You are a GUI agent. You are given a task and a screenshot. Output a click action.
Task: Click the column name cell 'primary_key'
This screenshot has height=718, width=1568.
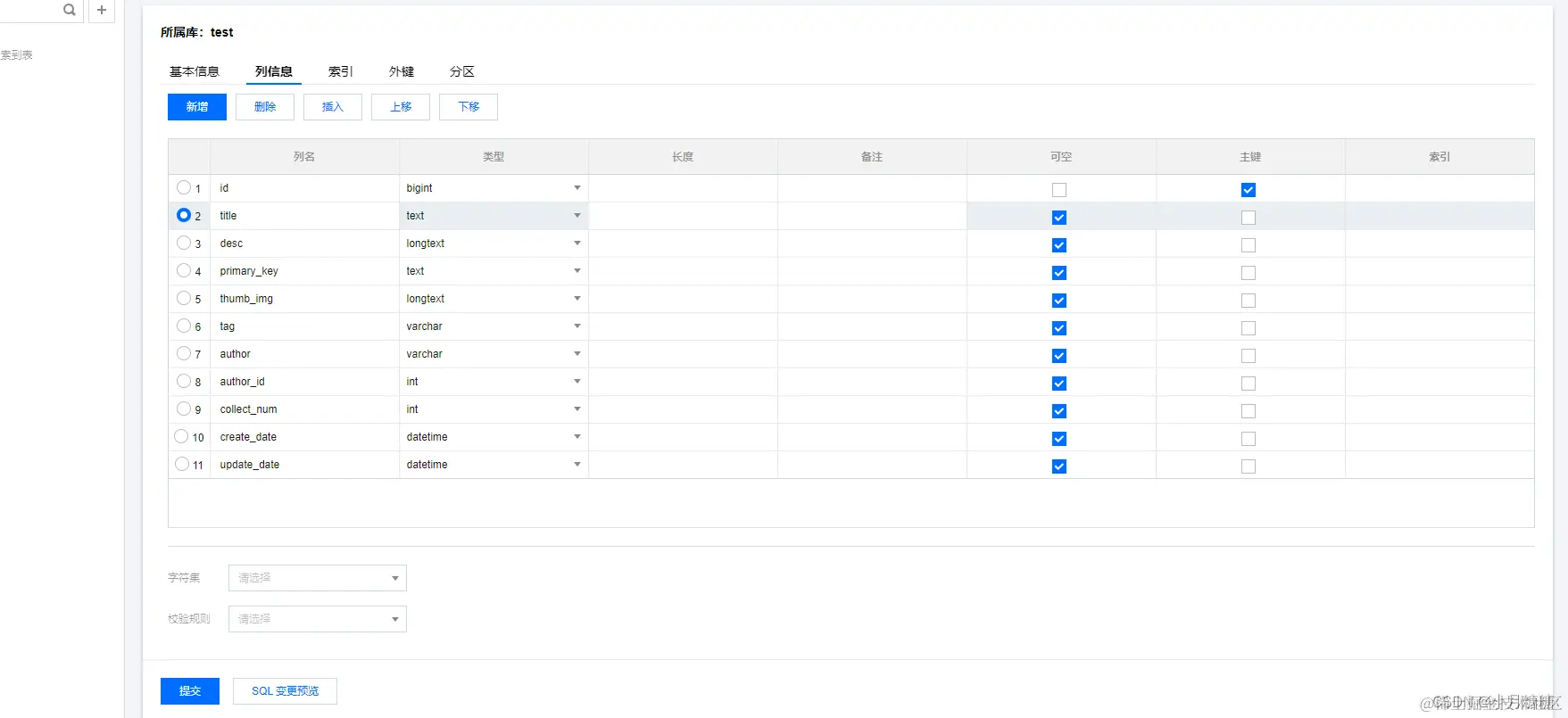point(304,271)
